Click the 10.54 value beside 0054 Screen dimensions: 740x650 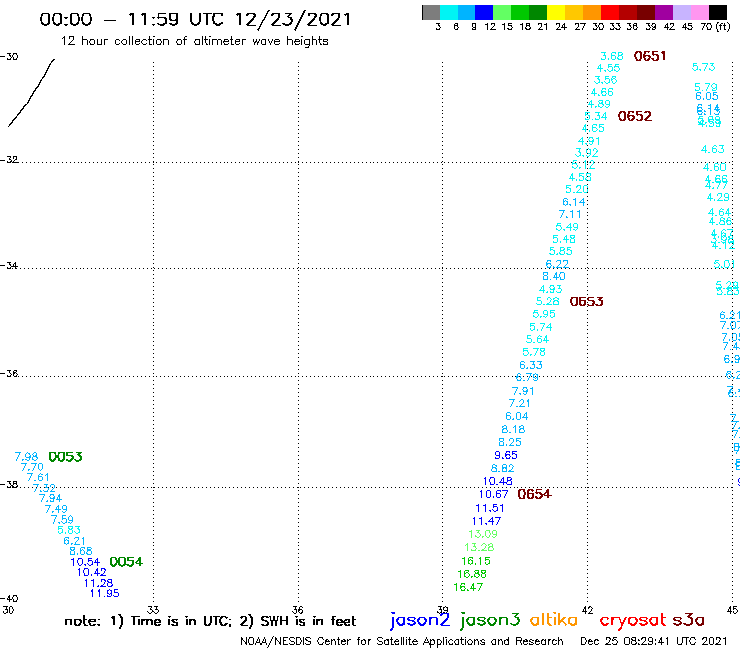(85, 562)
